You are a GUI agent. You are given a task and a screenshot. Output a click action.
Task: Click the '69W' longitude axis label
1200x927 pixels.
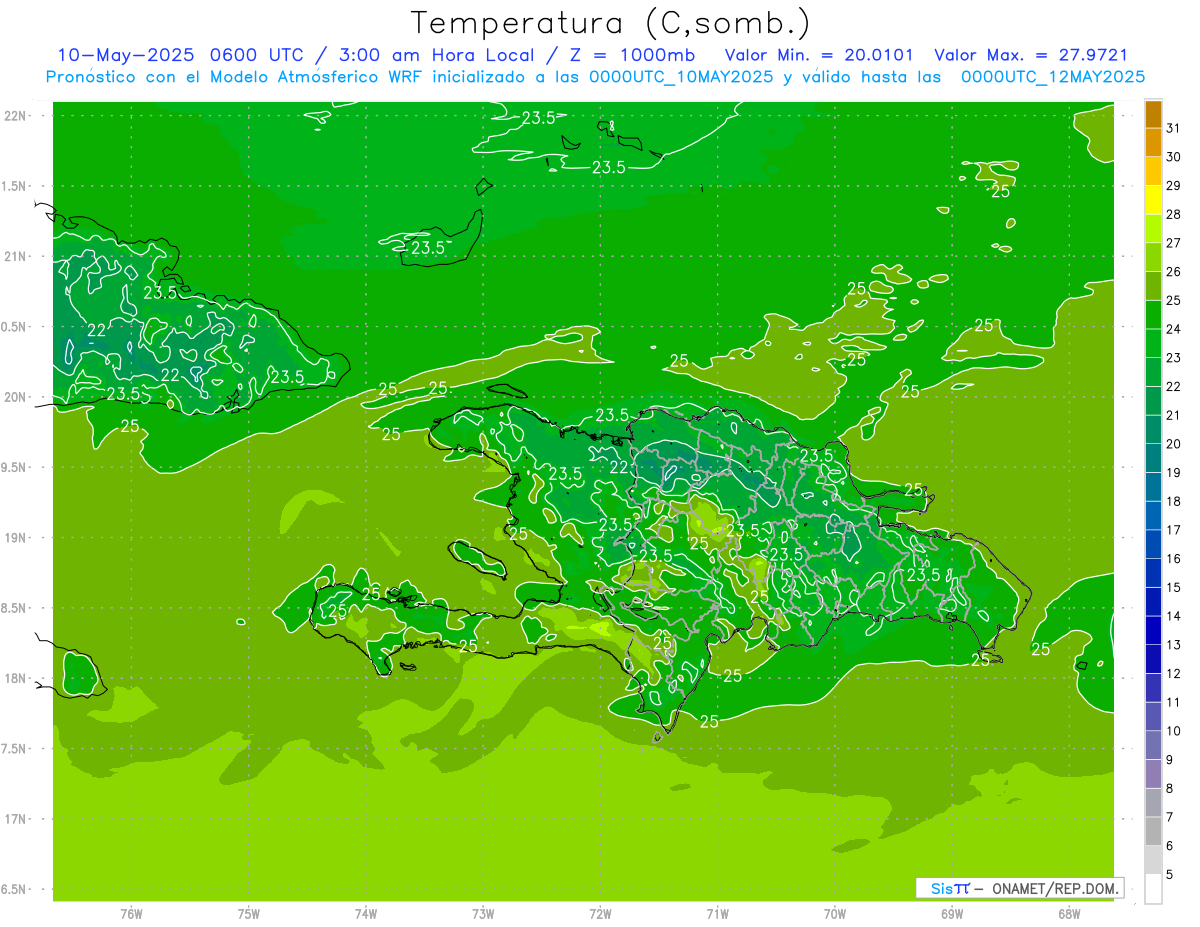tap(952, 914)
